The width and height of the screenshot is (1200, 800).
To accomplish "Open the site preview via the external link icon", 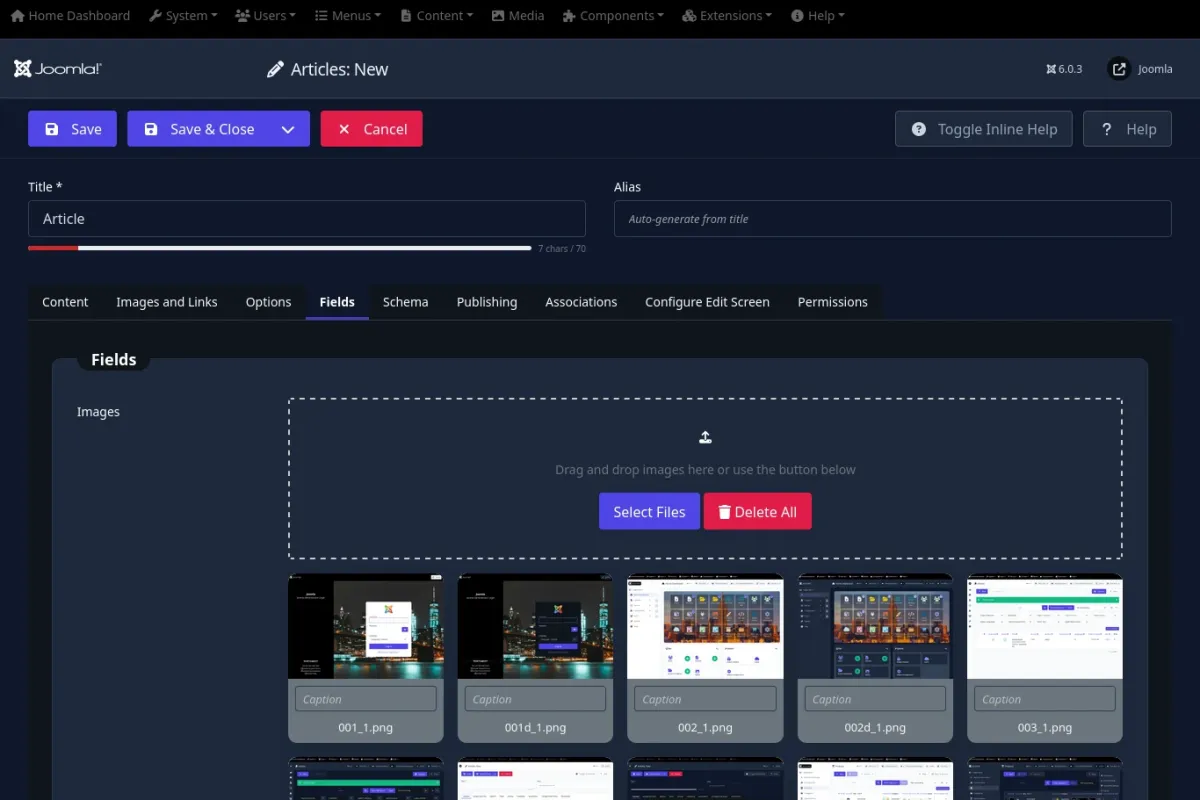I will pos(1119,69).
